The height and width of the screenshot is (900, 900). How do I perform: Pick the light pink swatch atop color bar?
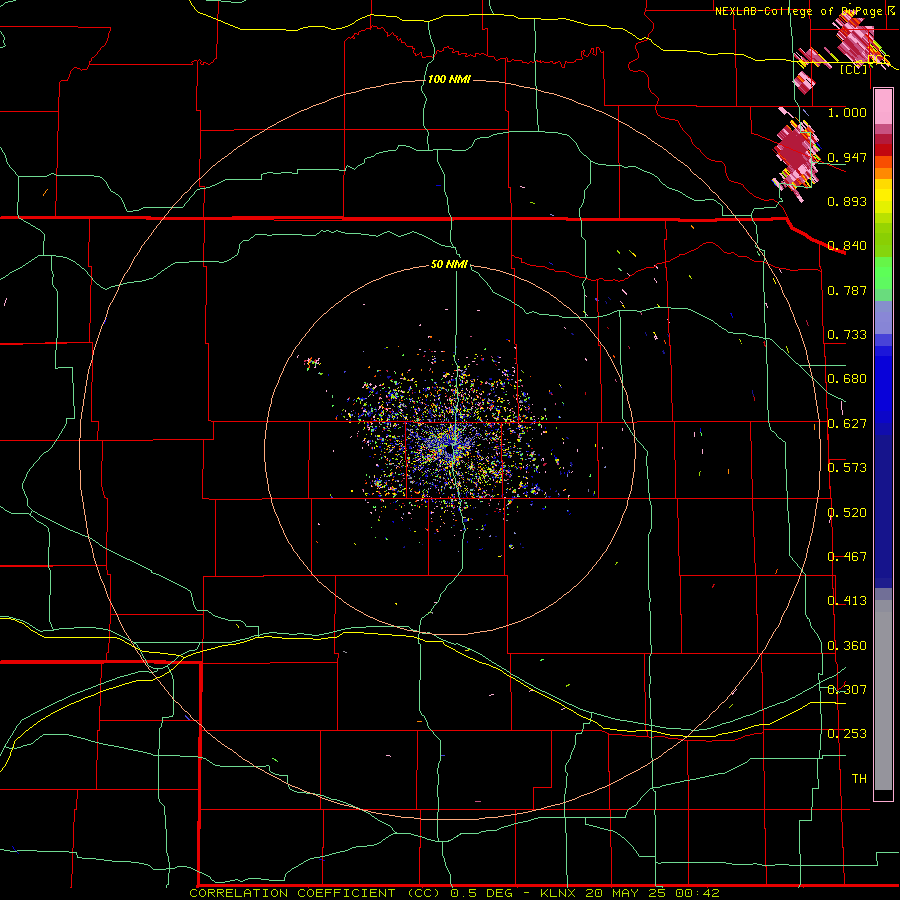point(883,107)
